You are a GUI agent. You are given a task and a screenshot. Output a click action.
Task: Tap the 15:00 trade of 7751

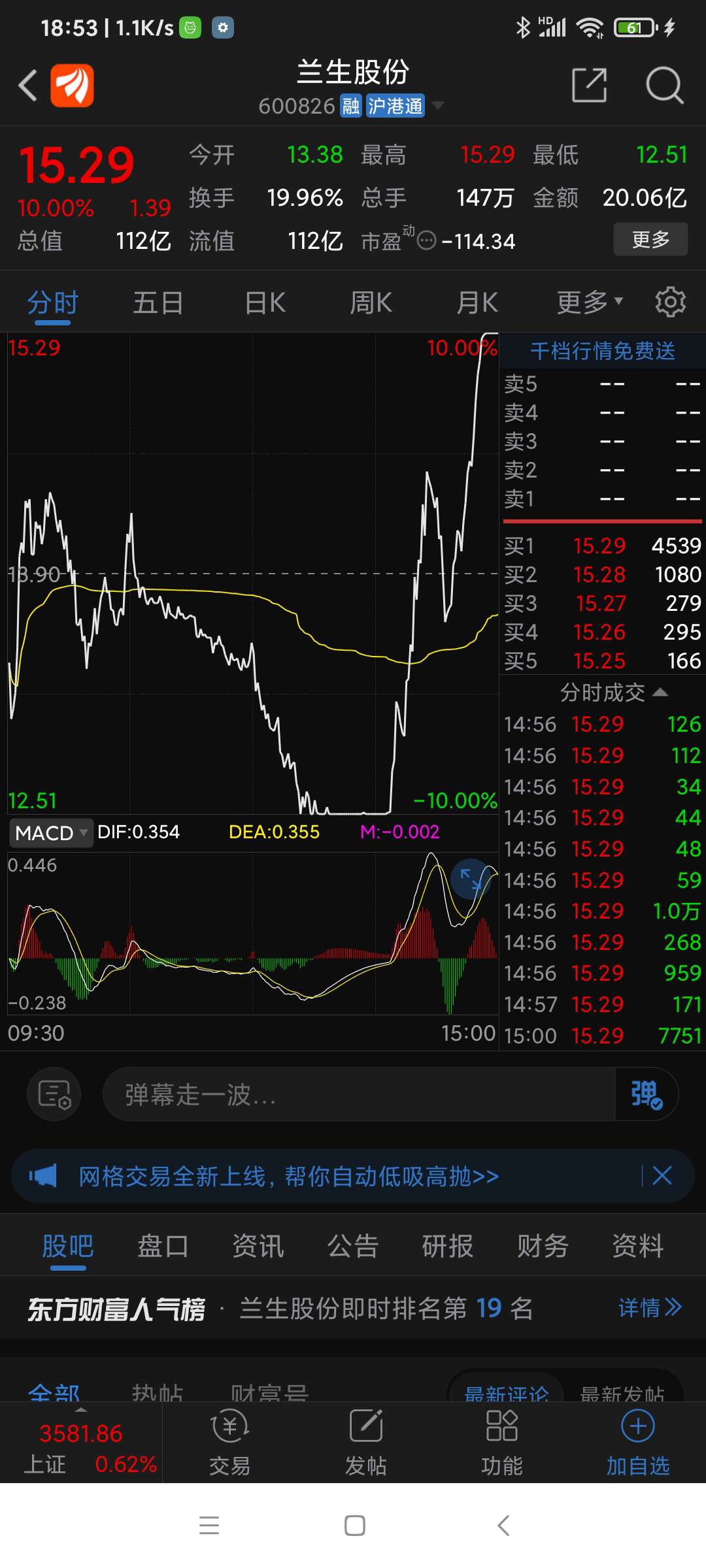(602, 1036)
